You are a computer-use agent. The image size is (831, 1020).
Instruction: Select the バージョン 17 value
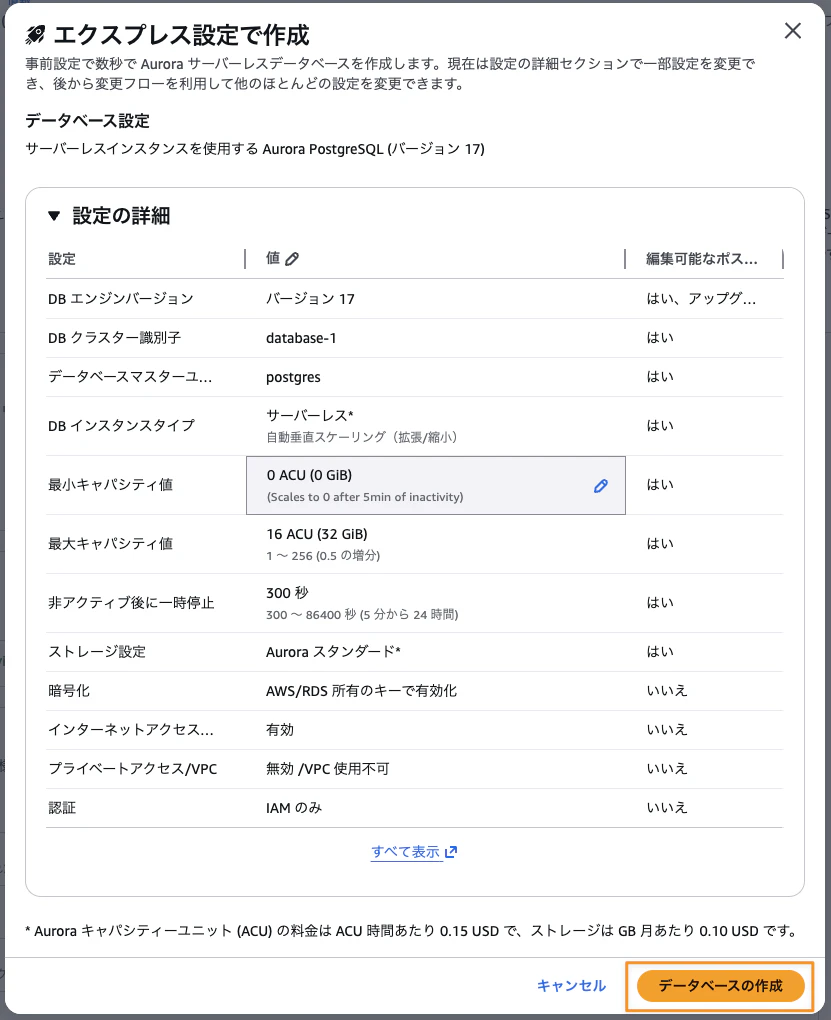point(310,299)
